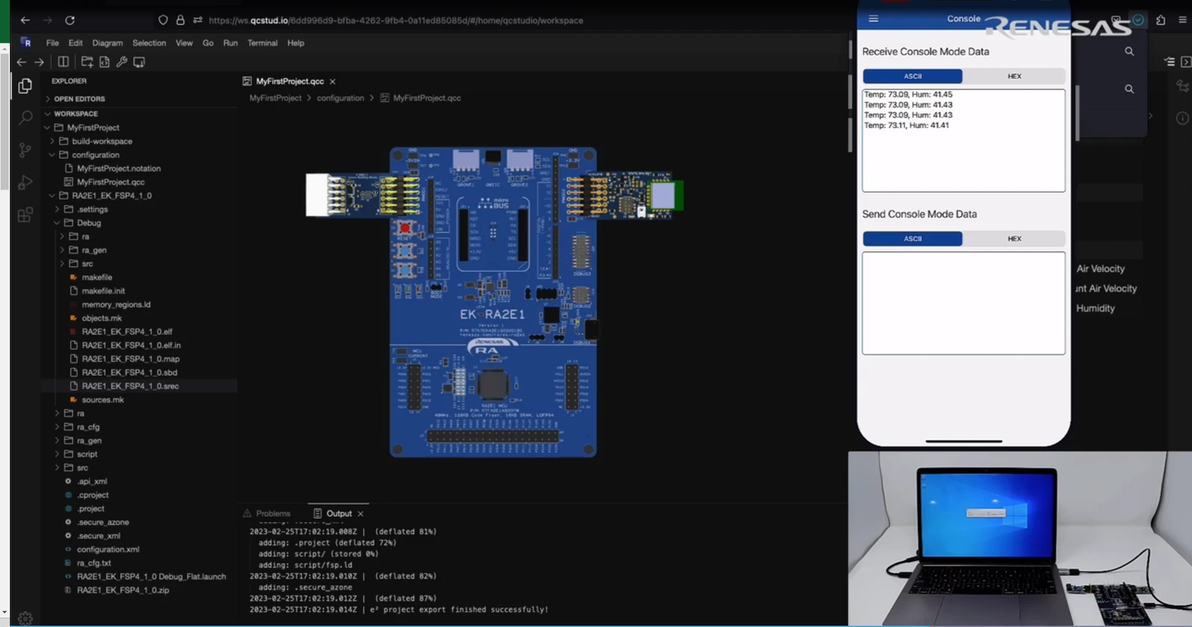This screenshot has height=627, width=1192.
Task: Open configuration.xml file
Action: pos(108,549)
